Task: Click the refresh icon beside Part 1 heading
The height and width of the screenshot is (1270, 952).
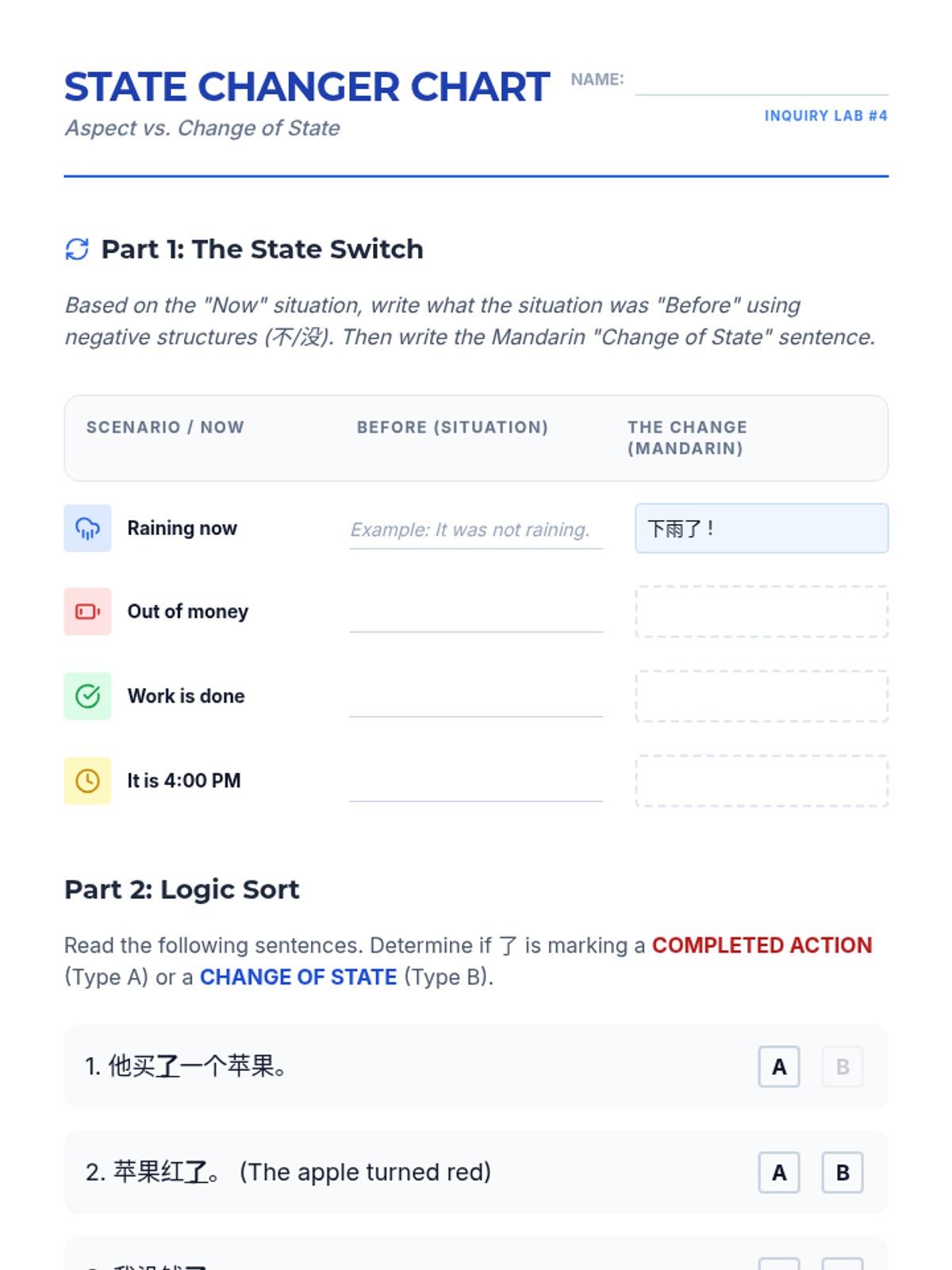Action: (x=77, y=249)
